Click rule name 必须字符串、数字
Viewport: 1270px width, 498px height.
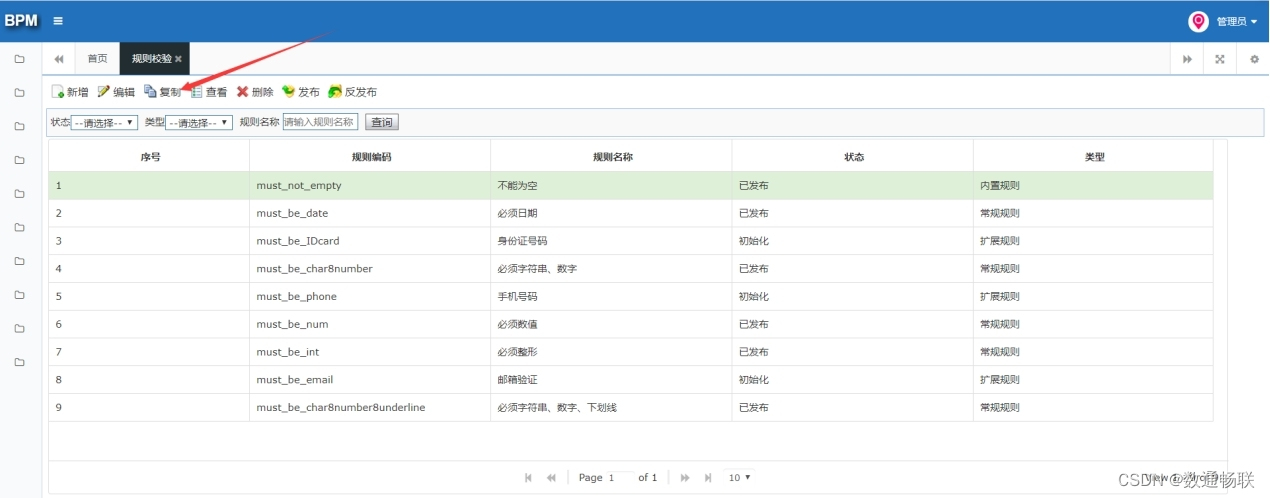click(537, 269)
